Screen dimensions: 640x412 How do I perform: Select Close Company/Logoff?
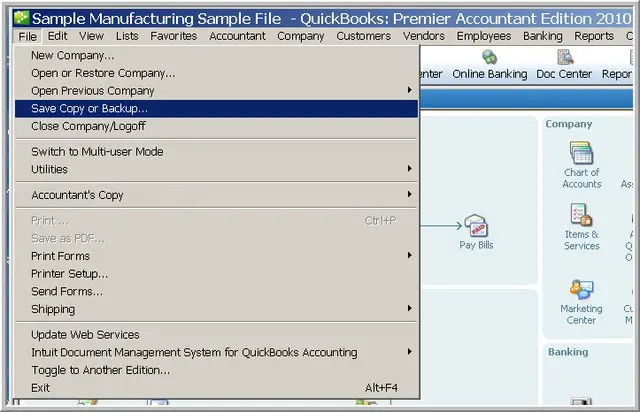pyautogui.click(x=216, y=126)
